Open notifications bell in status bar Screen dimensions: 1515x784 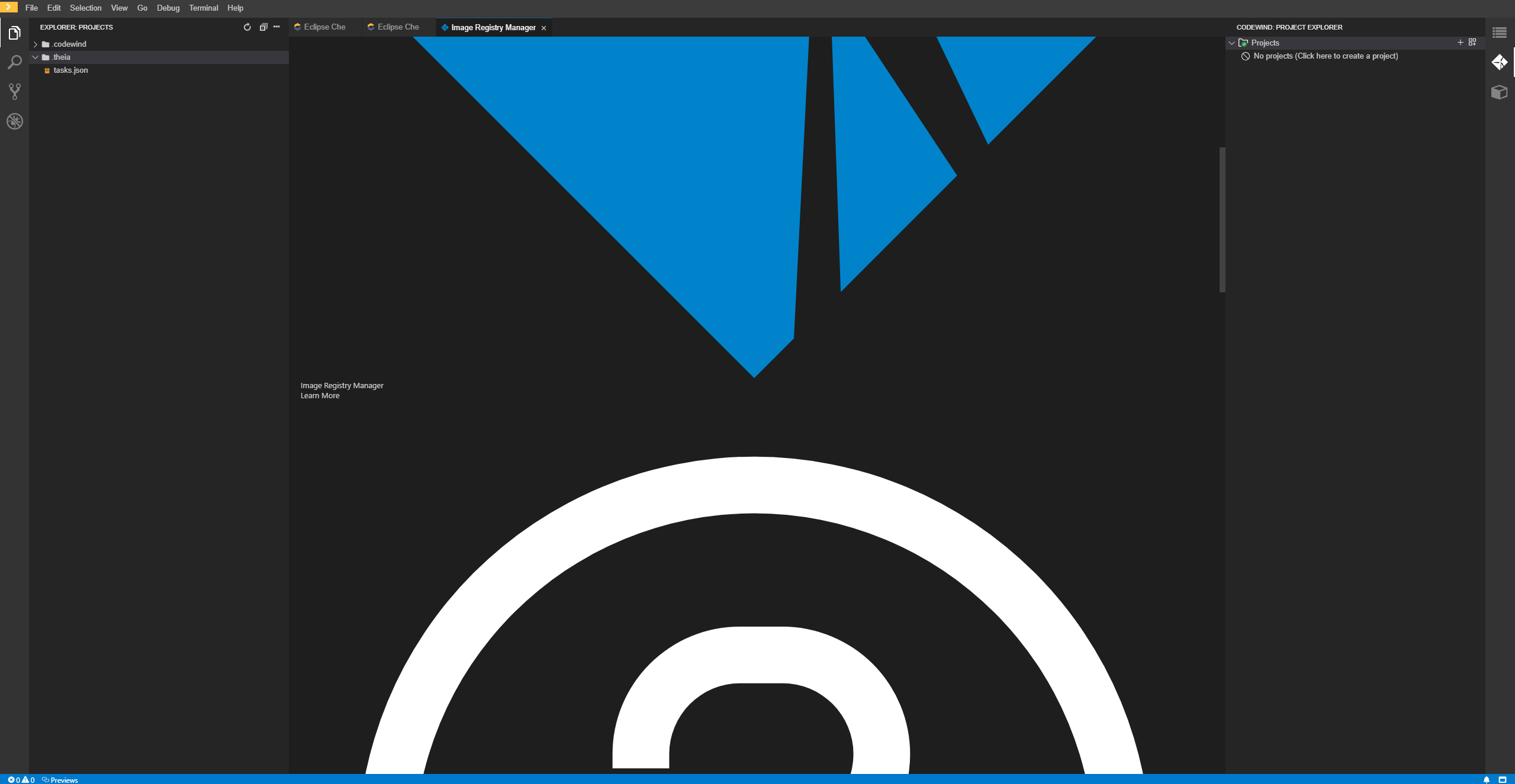point(1487,779)
